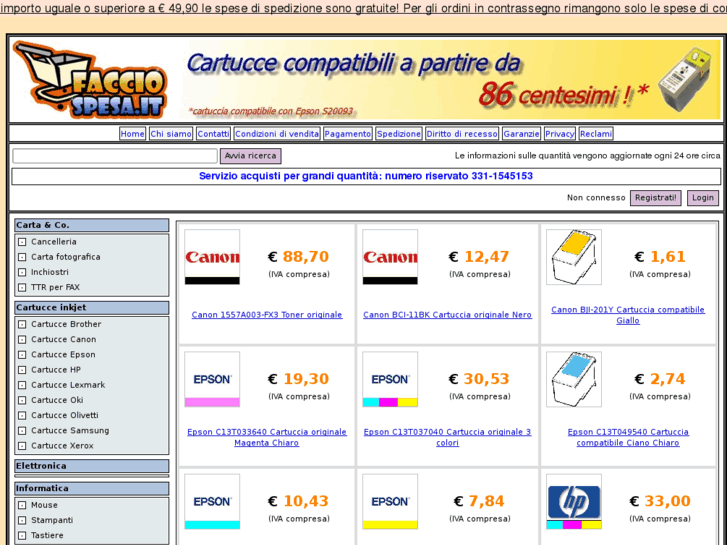Select the Elettronica section header

[x=92, y=466]
